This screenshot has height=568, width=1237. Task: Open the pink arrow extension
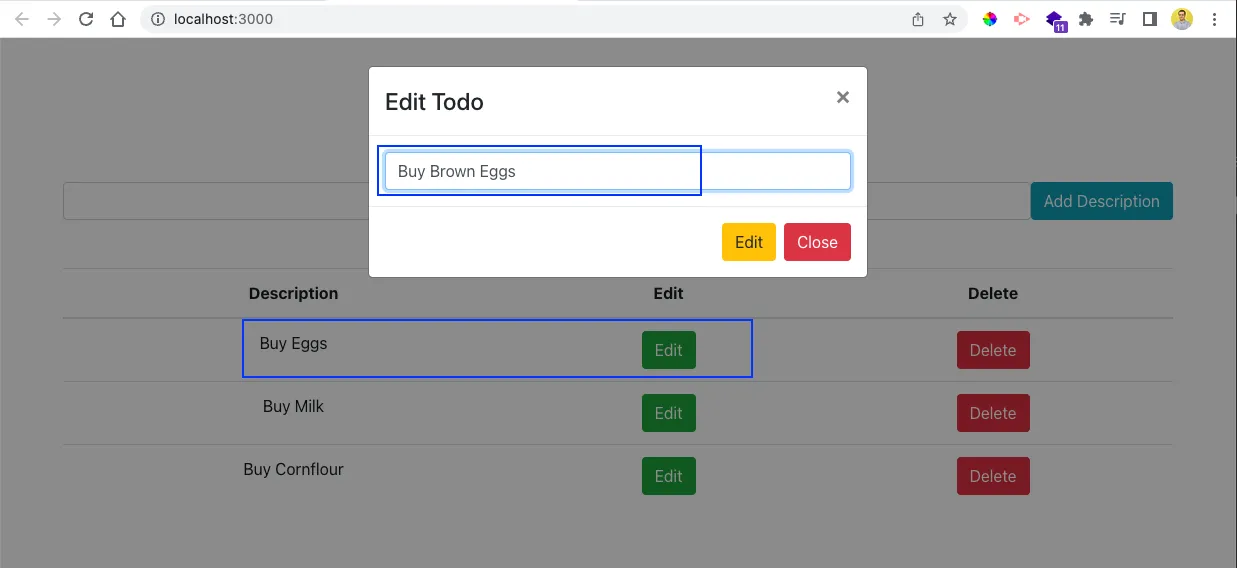click(1022, 19)
